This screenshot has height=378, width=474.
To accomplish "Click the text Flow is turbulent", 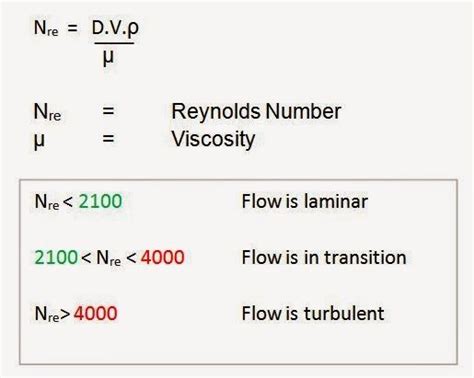I will point(313,313).
